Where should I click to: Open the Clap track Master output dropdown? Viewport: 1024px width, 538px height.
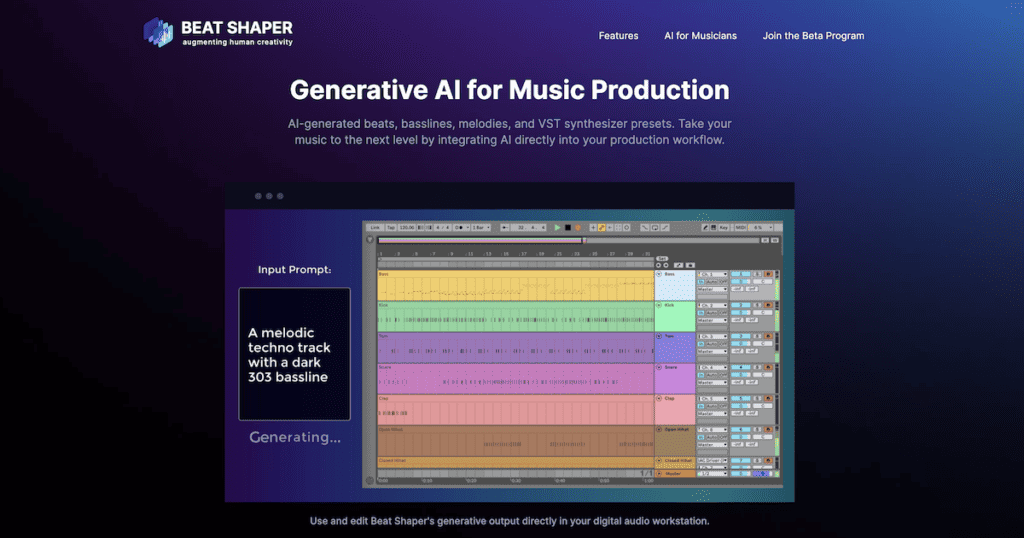(712, 413)
